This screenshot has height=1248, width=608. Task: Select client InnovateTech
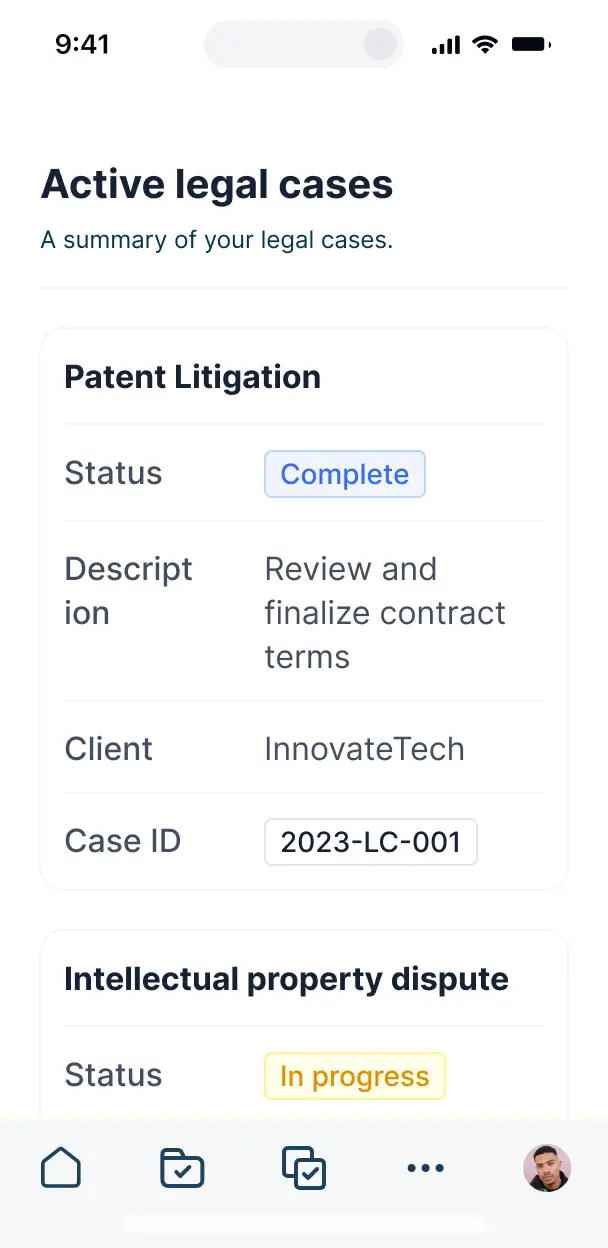(364, 748)
